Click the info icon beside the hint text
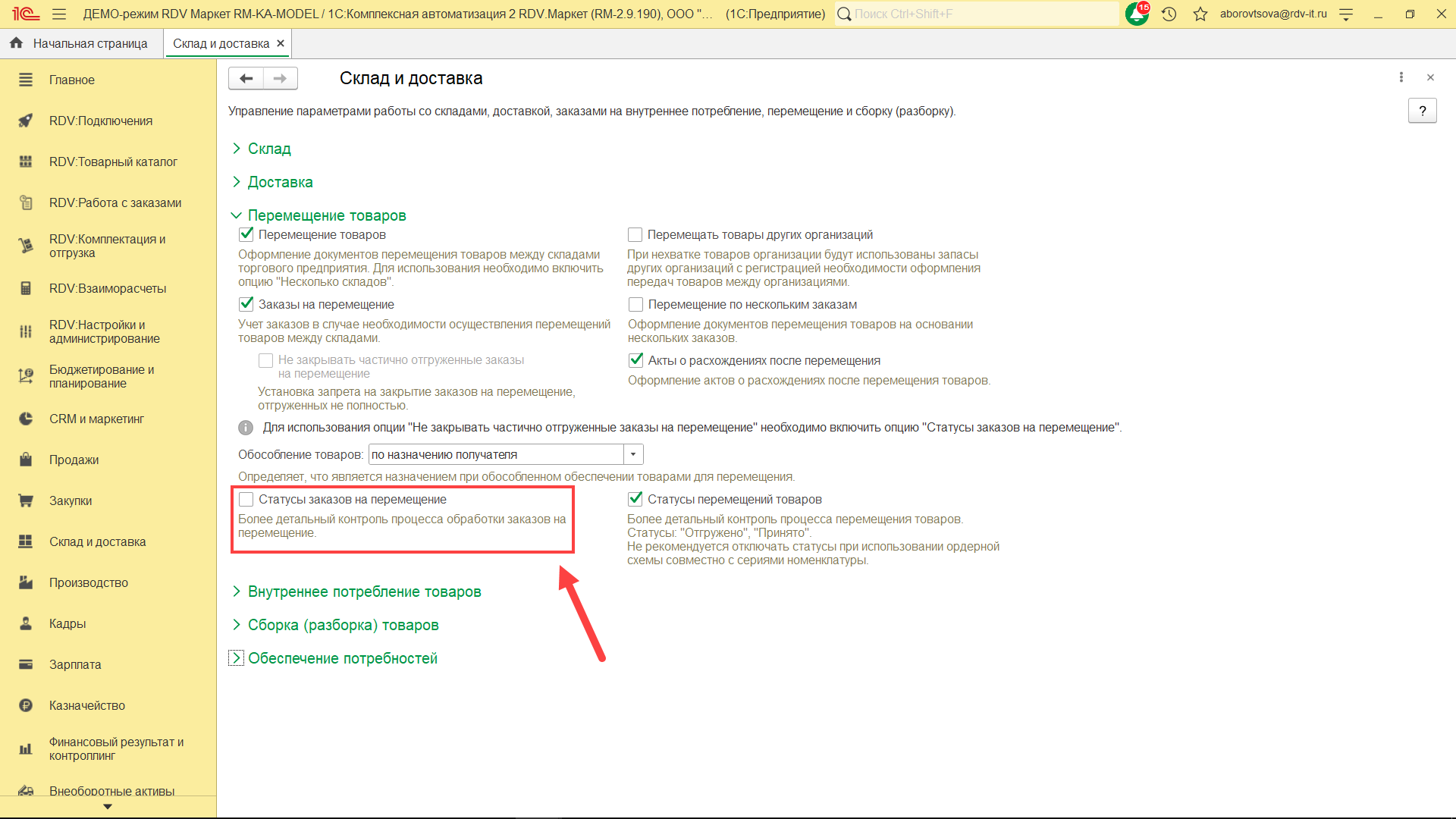 246,428
